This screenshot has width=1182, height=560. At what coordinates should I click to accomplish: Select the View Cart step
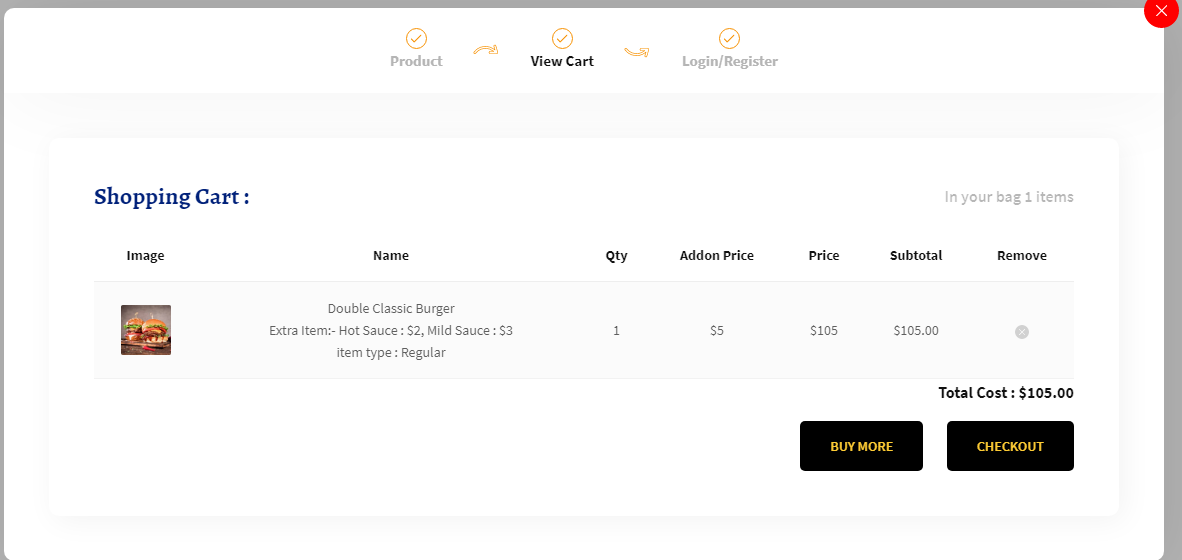click(x=562, y=61)
